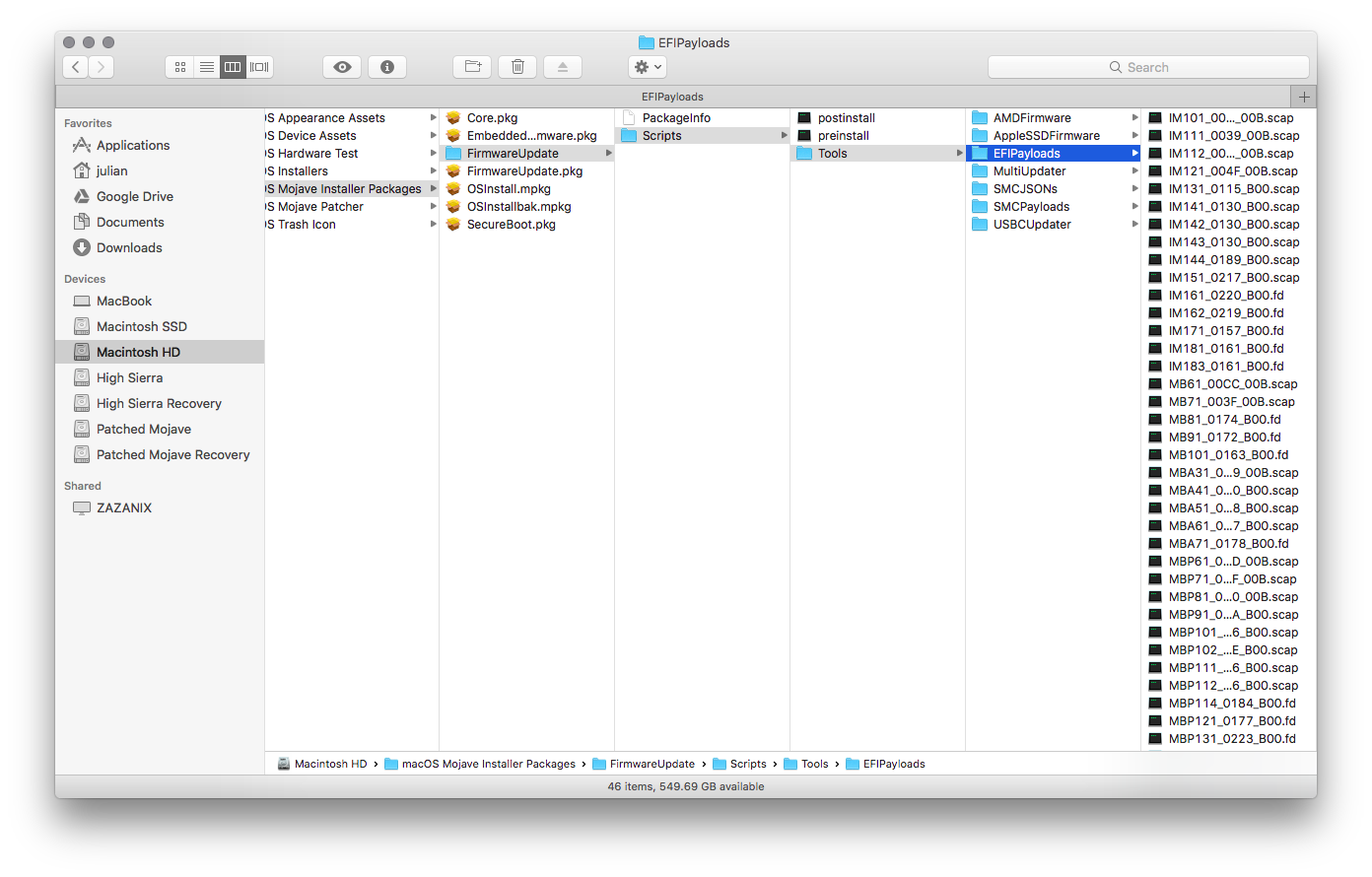1372x877 pixels.
Task: Expand the Scripts folder arrow
Action: point(784,135)
